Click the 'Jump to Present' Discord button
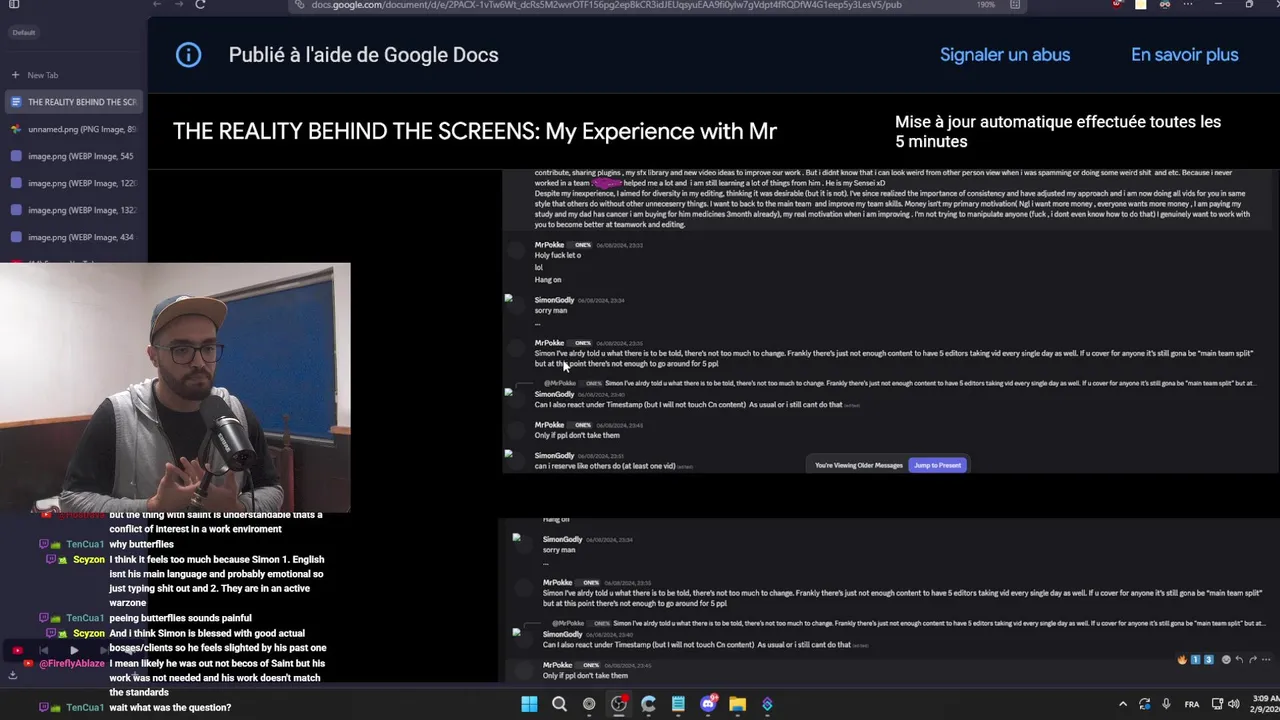This screenshot has height=720, width=1280. click(x=937, y=465)
